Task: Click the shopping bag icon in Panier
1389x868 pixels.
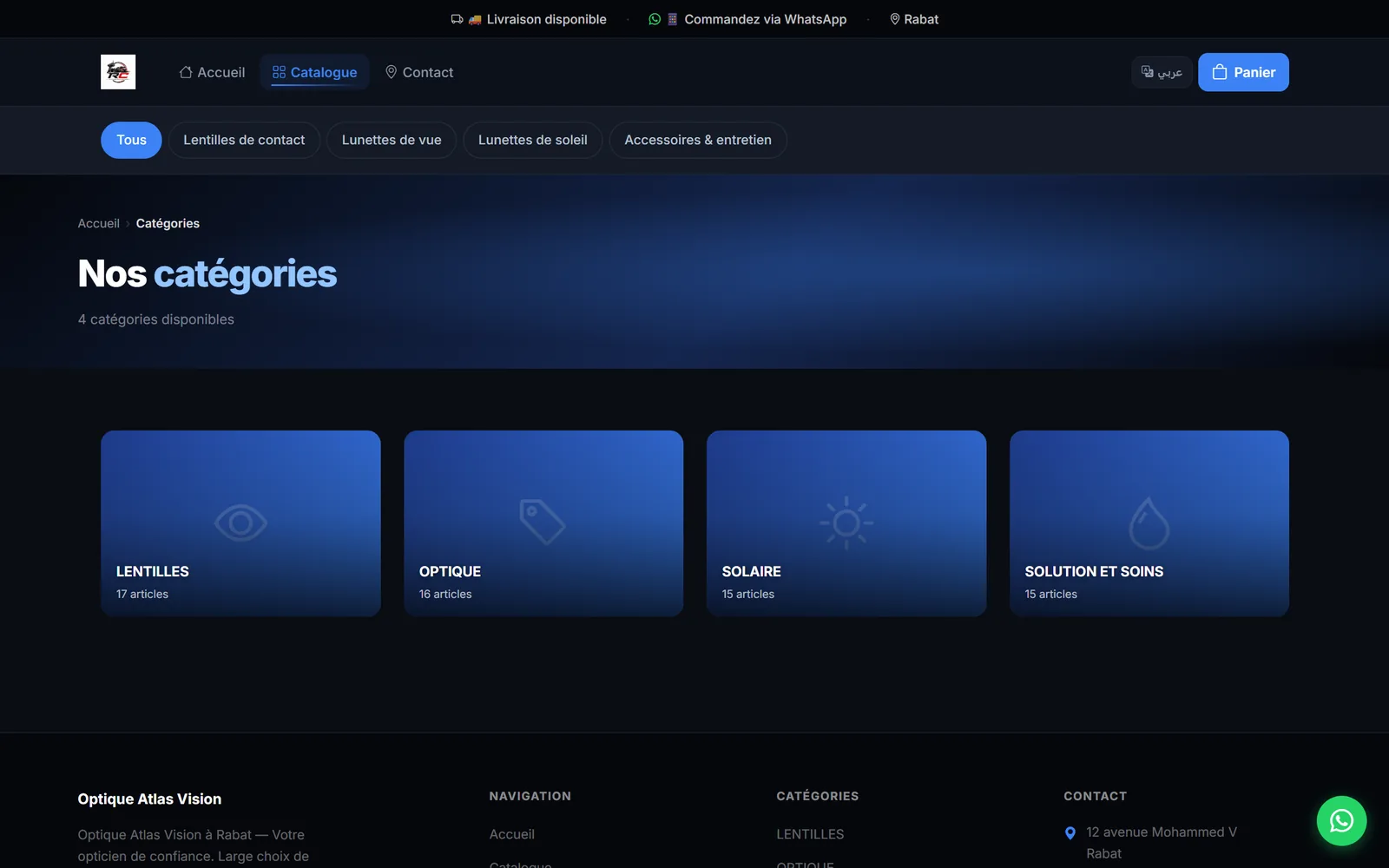Action: click(1220, 72)
